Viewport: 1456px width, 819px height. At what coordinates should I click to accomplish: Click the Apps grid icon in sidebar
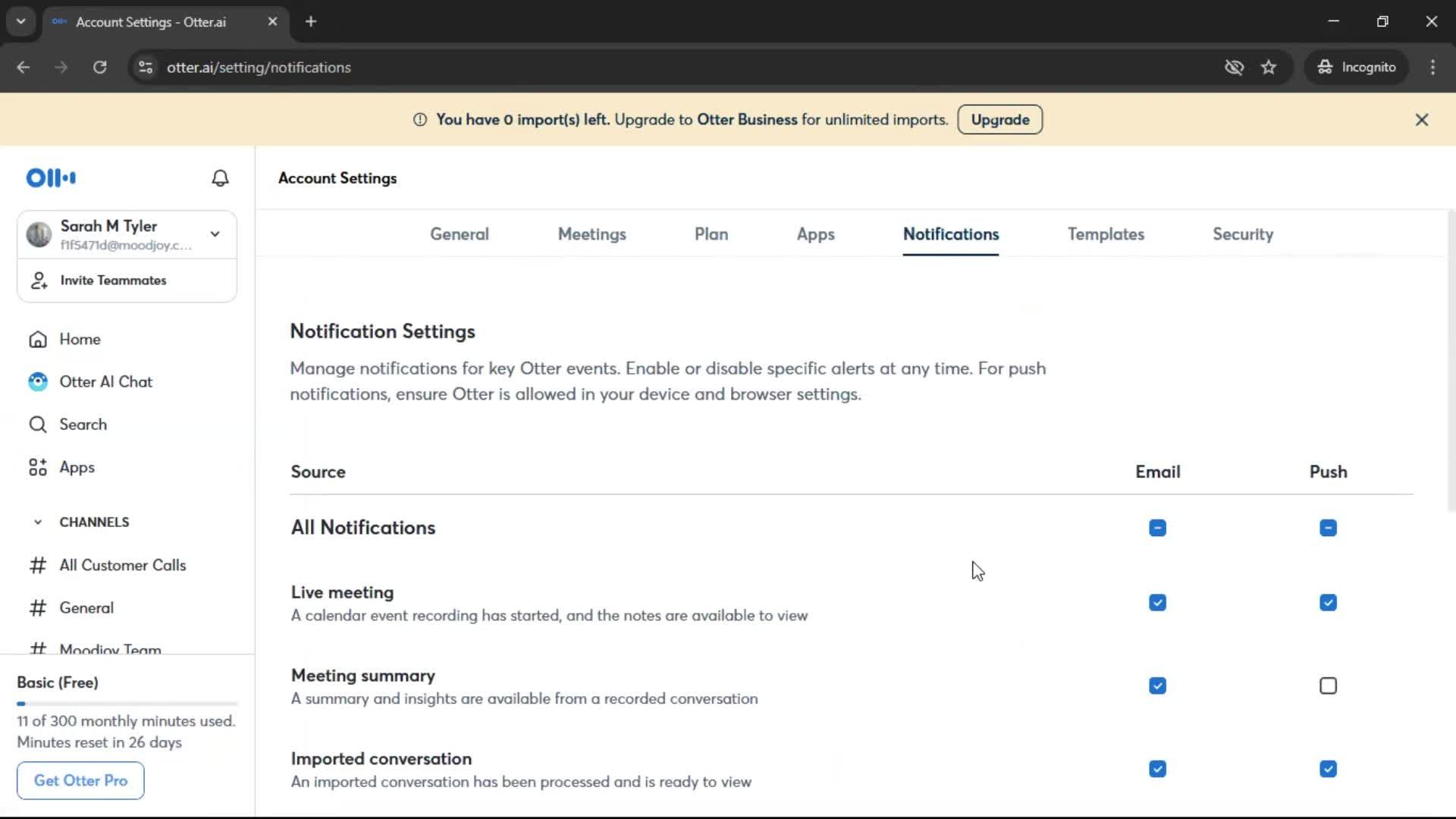(38, 467)
